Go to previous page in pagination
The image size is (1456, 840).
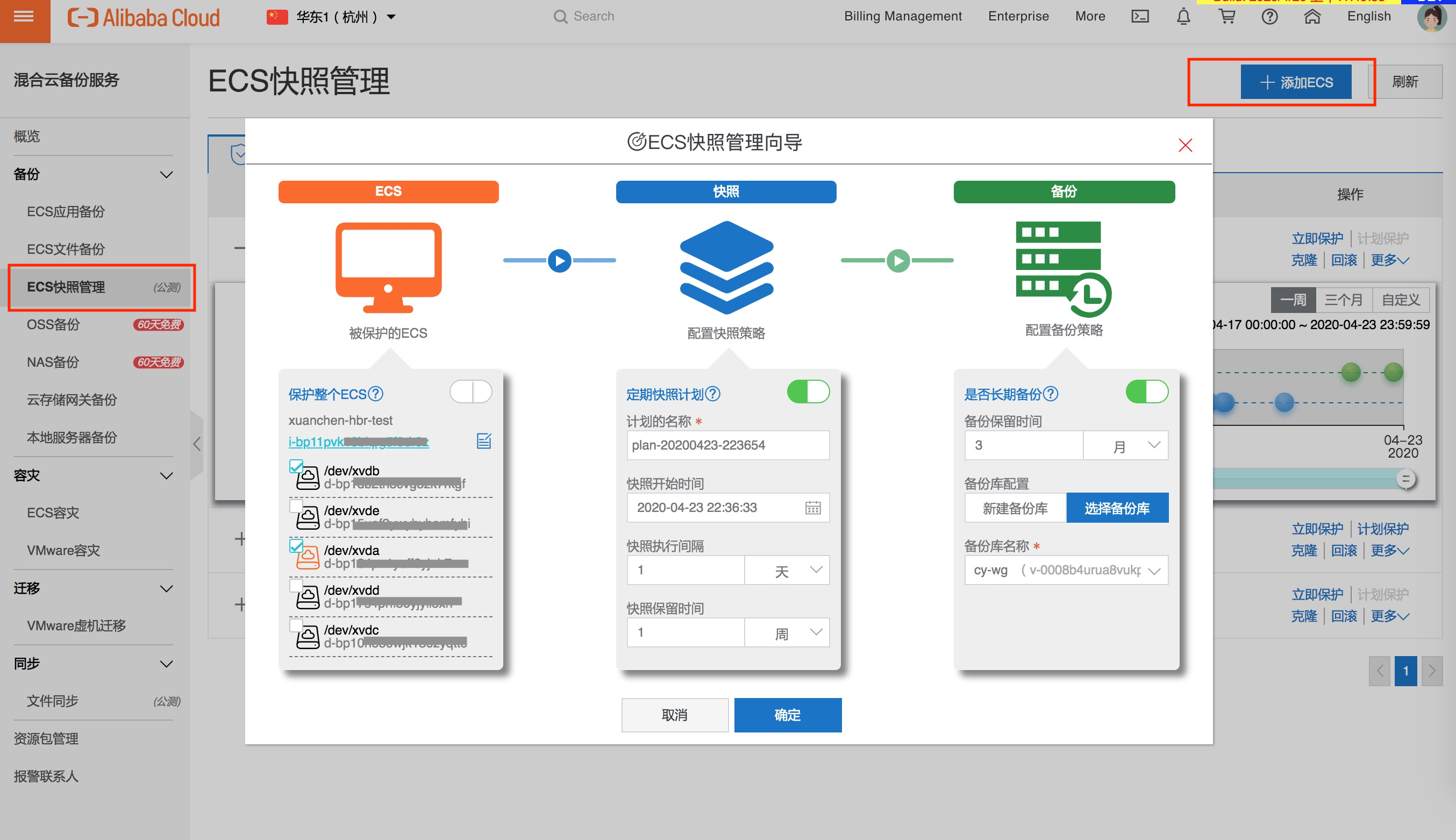point(1379,671)
